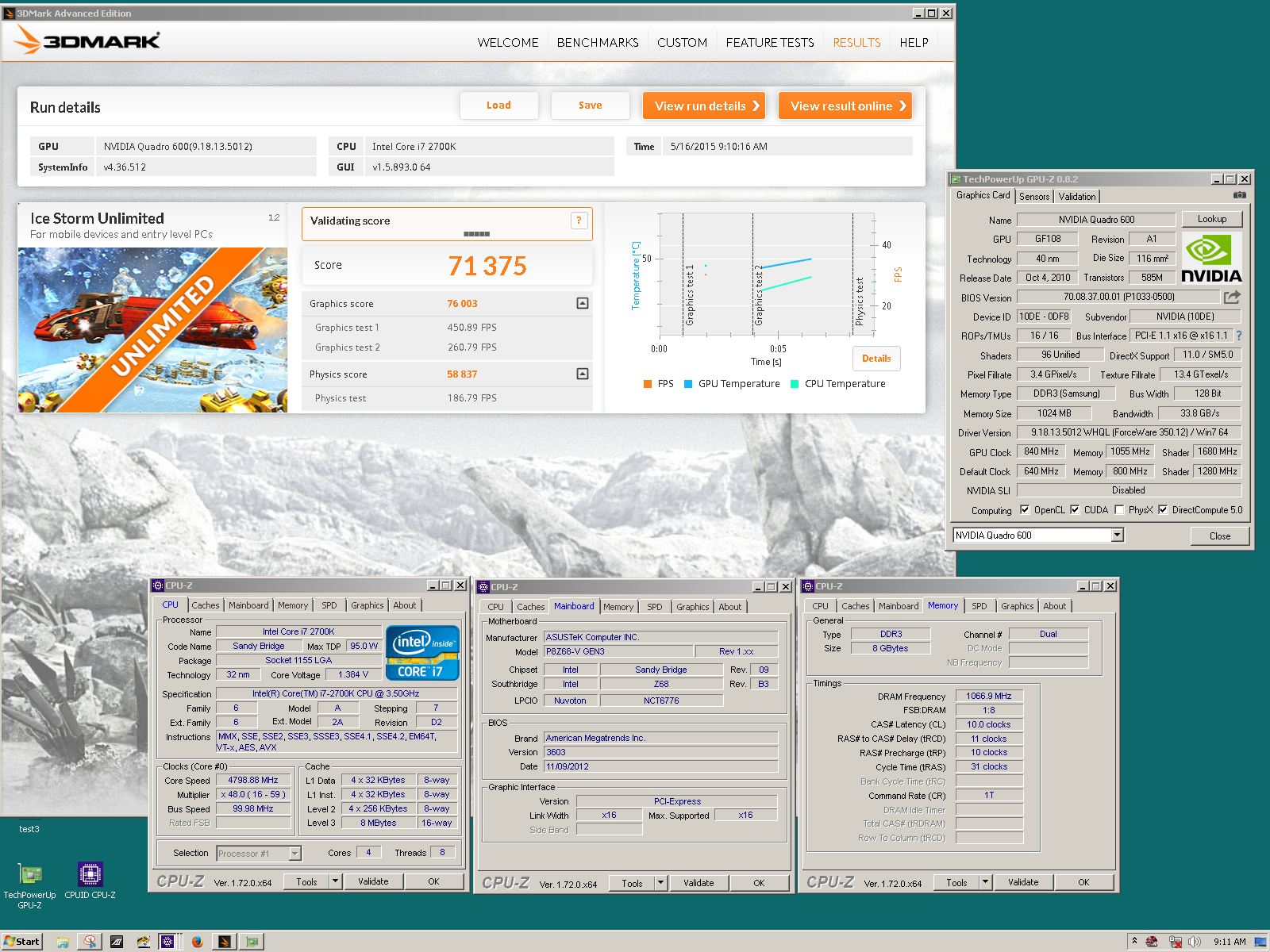The width and height of the screenshot is (1270, 952).
Task: Click the Details button under the chart
Action: [x=876, y=359]
